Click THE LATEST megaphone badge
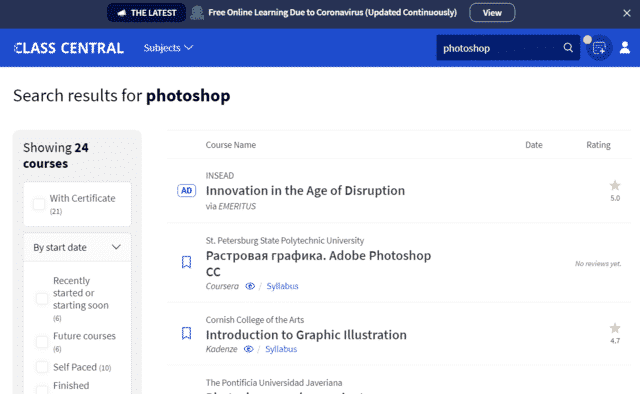 147,13
